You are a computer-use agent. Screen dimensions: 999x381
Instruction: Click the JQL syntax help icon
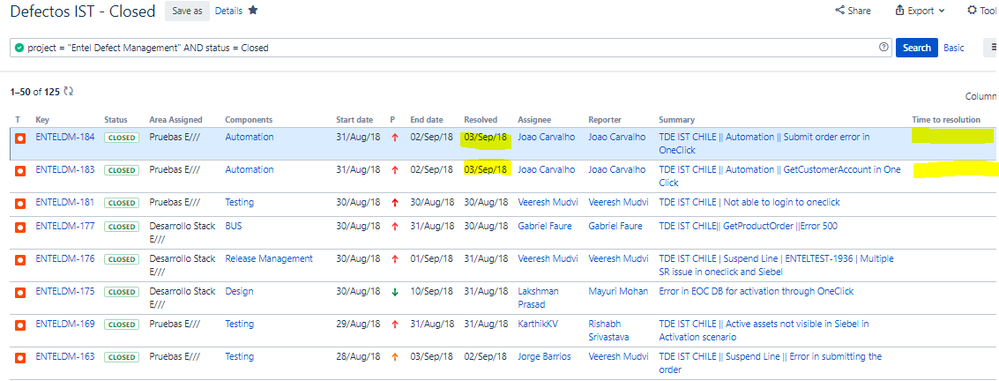[883, 47]
